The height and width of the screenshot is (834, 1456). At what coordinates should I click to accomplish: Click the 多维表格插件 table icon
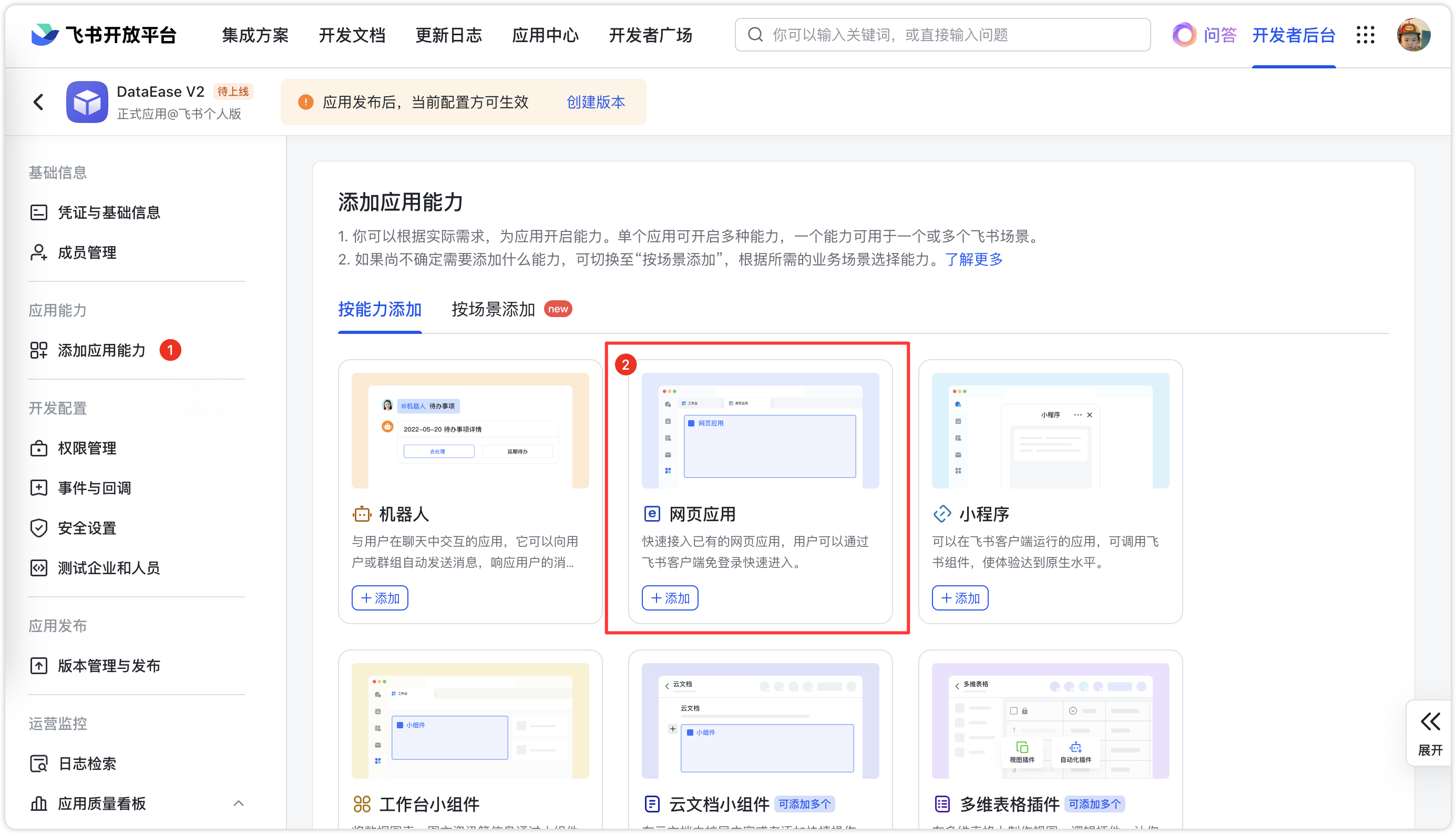[942, 804]
